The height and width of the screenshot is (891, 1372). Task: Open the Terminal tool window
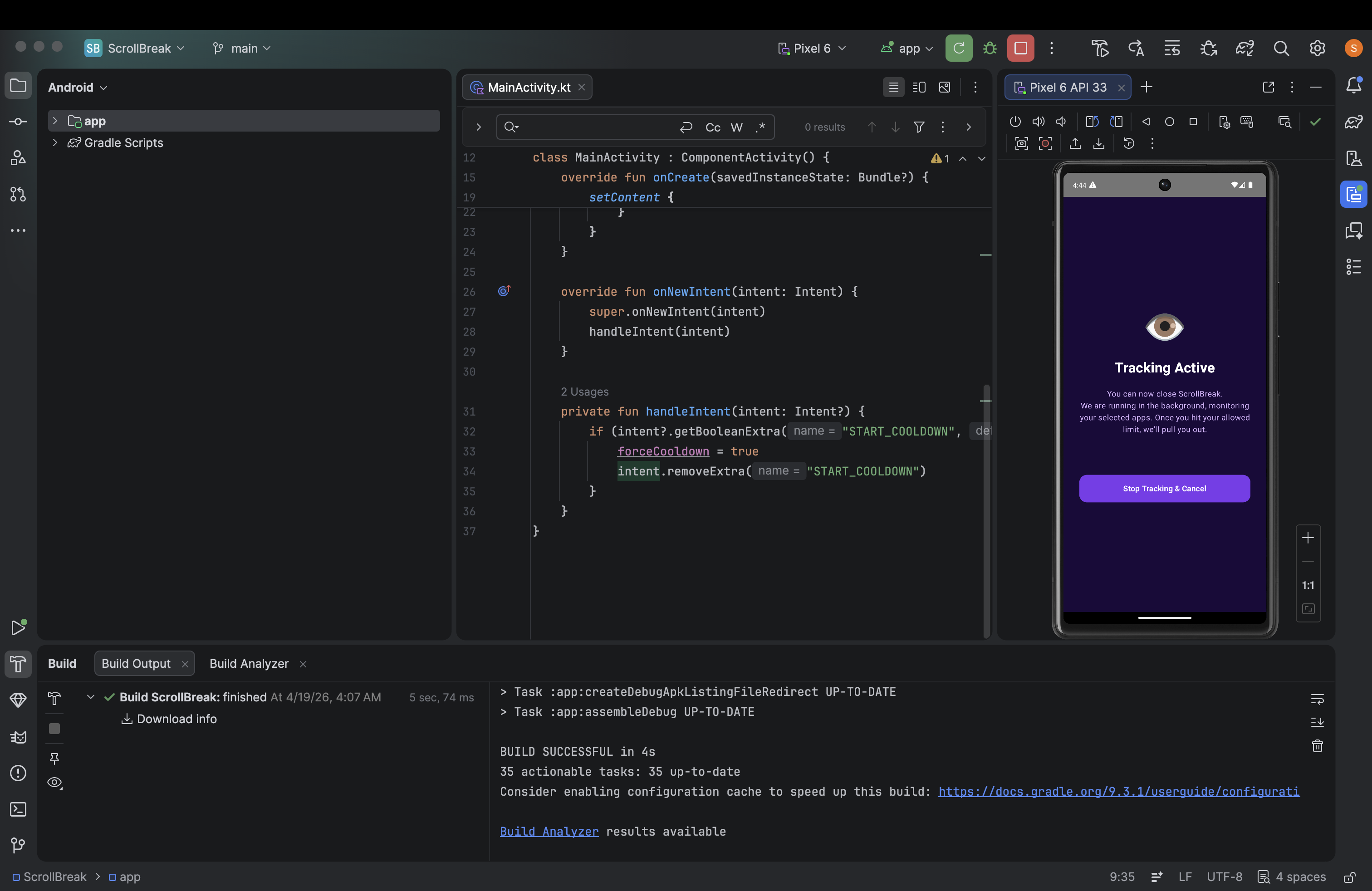pos(18,809)
